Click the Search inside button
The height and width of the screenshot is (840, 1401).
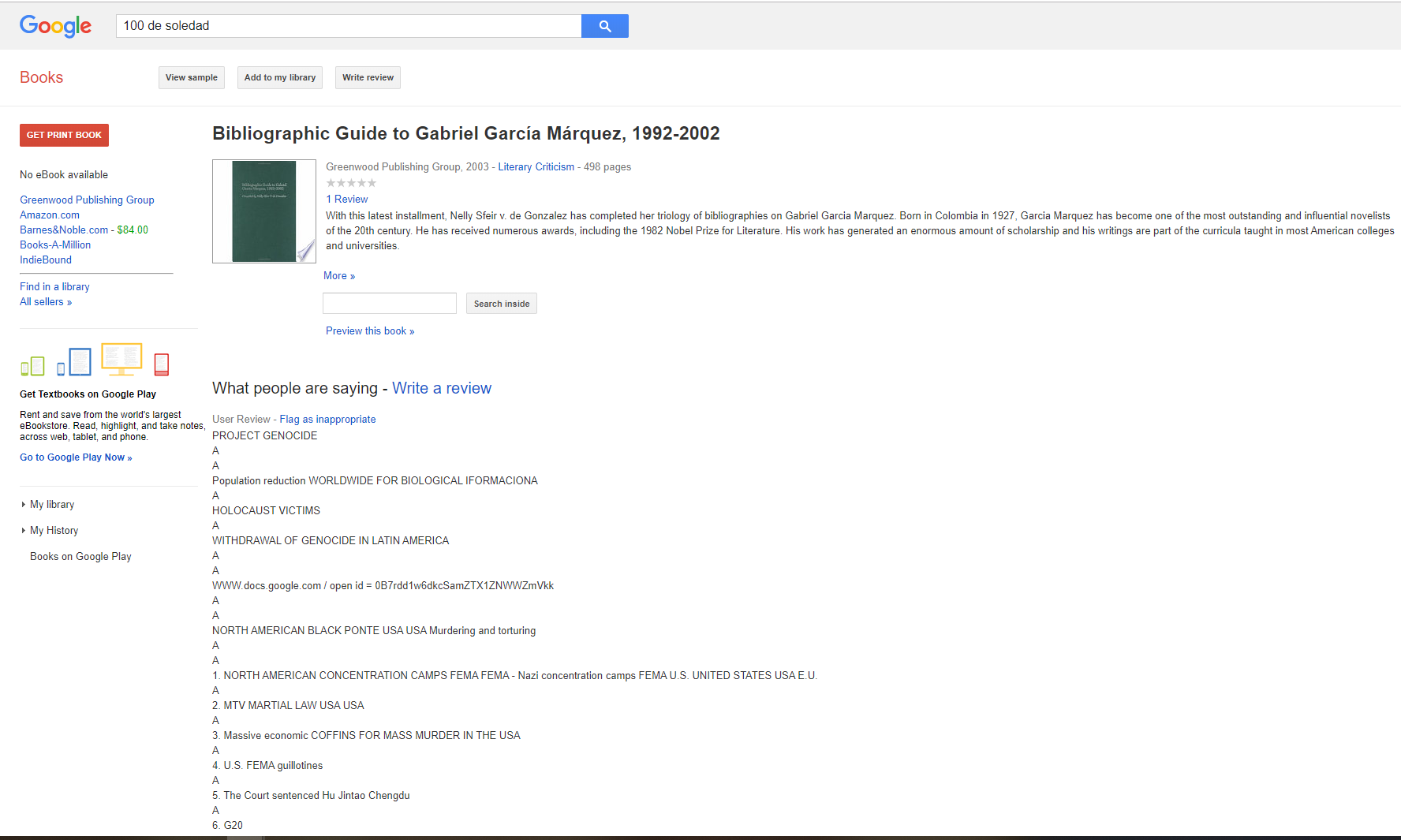pos(502,304)
